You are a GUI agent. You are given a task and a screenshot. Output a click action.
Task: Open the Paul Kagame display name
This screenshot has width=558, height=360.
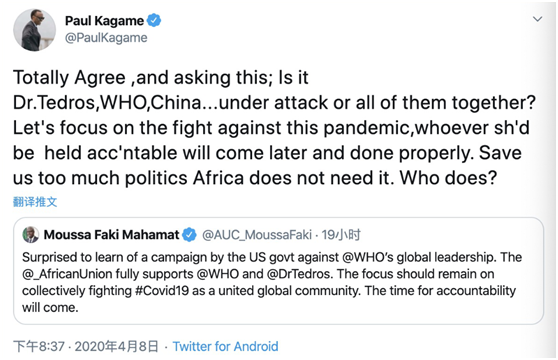click(104, 21)
